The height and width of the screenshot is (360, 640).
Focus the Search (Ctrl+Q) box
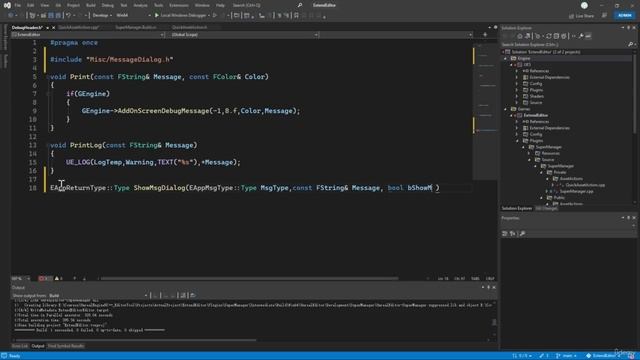tap(267, 5)
